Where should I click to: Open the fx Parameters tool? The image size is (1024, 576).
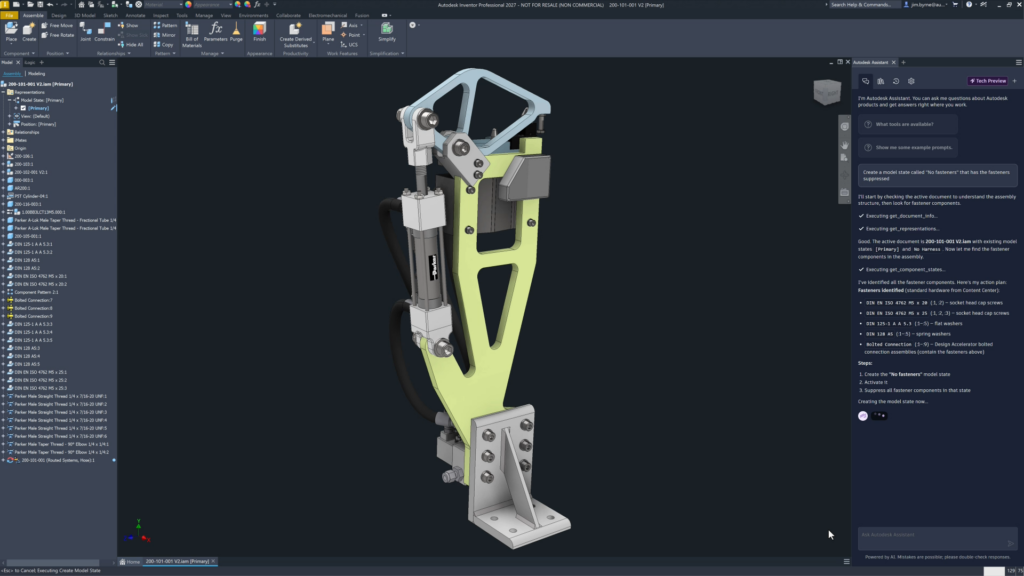click(x=216, y=32)
